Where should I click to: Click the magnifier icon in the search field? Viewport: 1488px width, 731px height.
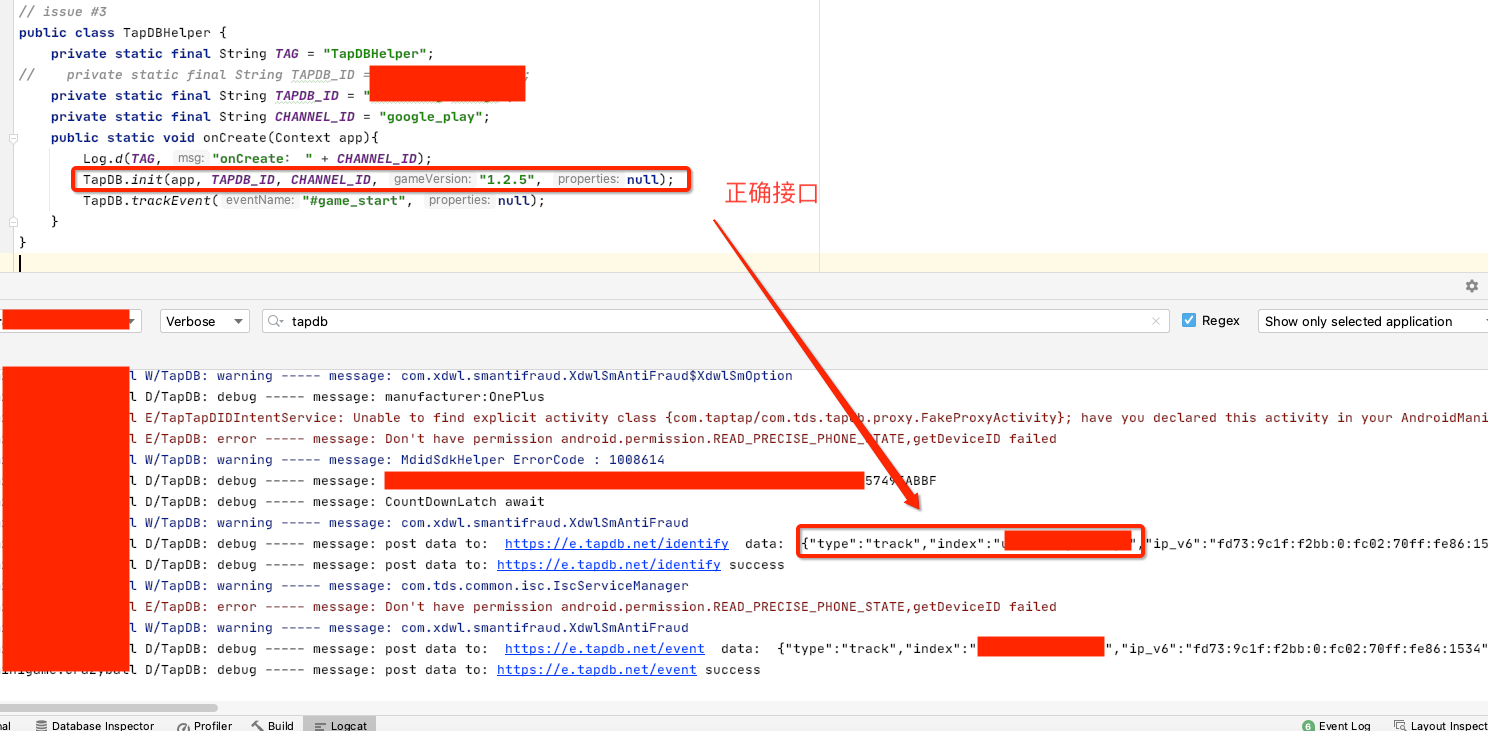[x=272, y=321]
